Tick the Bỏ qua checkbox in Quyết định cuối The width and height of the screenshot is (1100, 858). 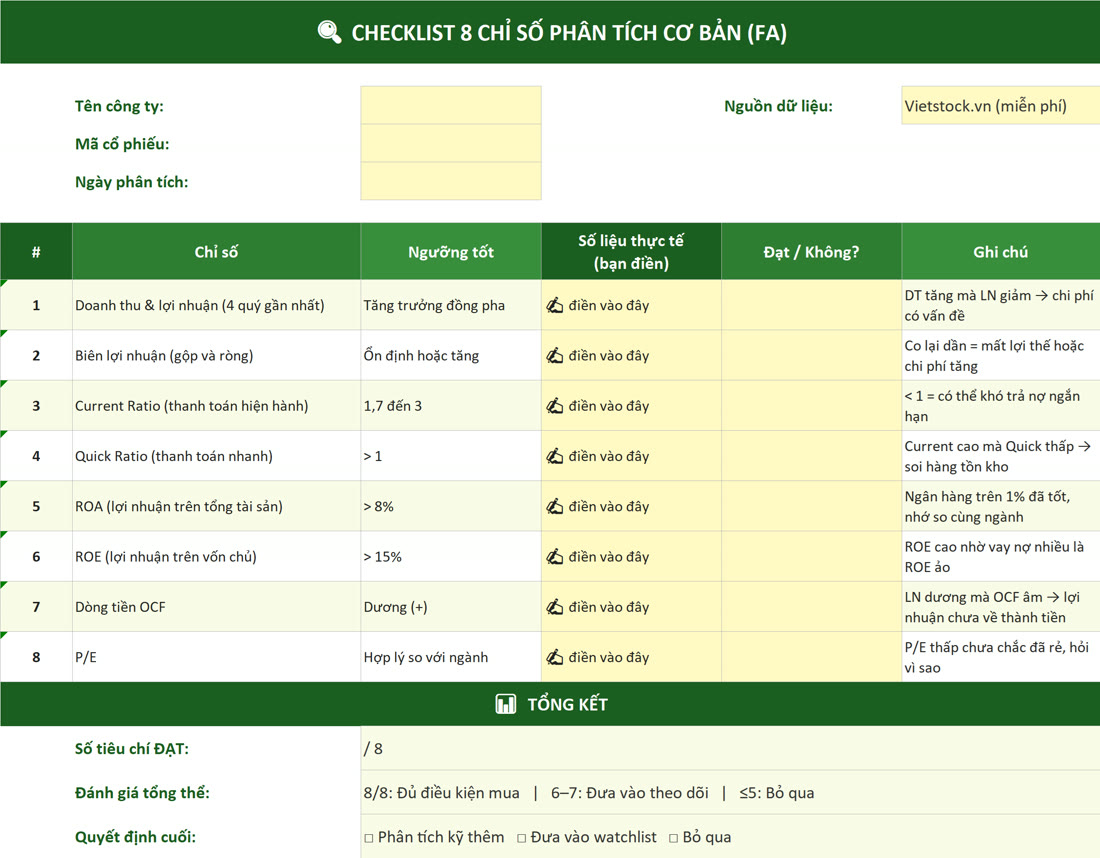673,838
